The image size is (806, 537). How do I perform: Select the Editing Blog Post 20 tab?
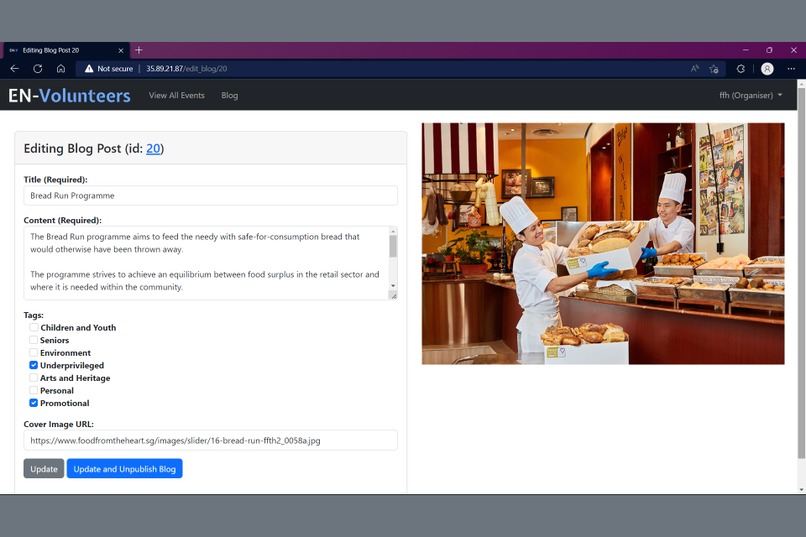pyautogui.click(x=67, y=50)
